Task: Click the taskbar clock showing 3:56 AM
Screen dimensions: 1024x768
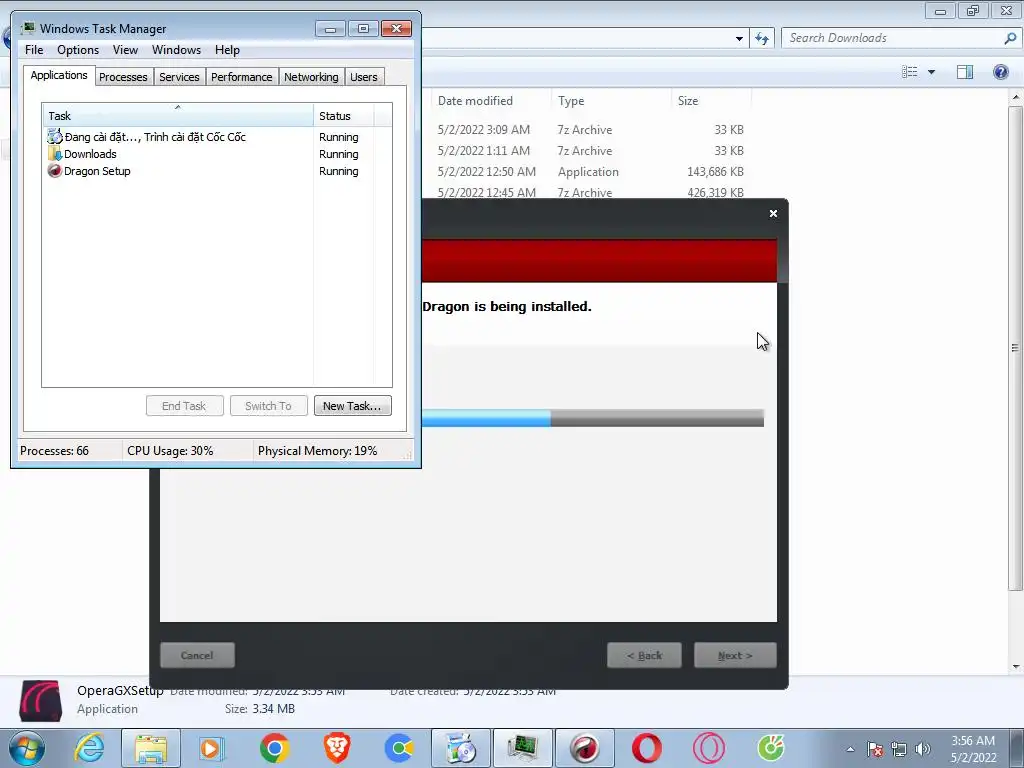Action: coord(973,749)
